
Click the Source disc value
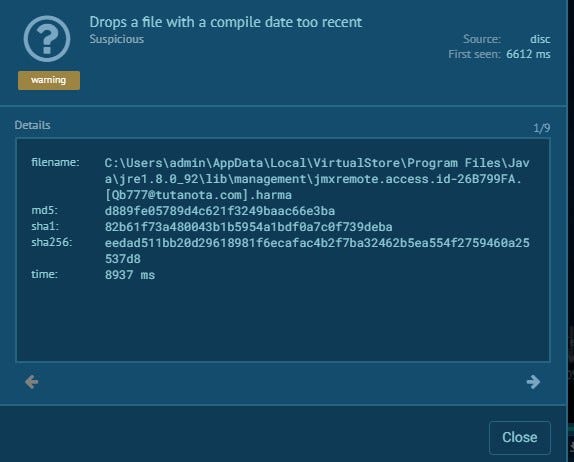tap(540, 39)
